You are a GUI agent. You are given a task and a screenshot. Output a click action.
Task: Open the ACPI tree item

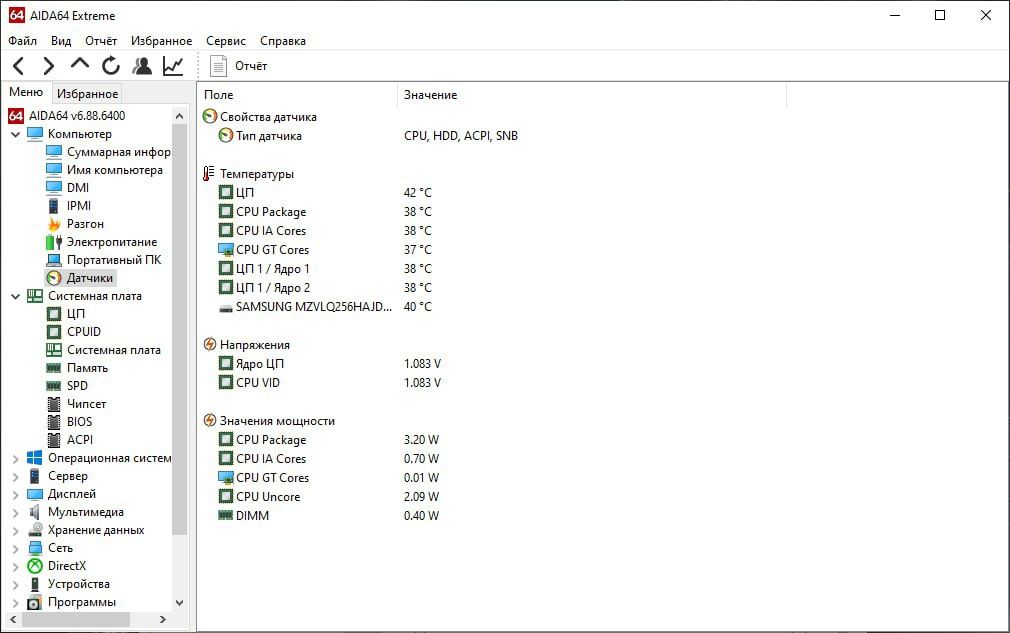70,440
